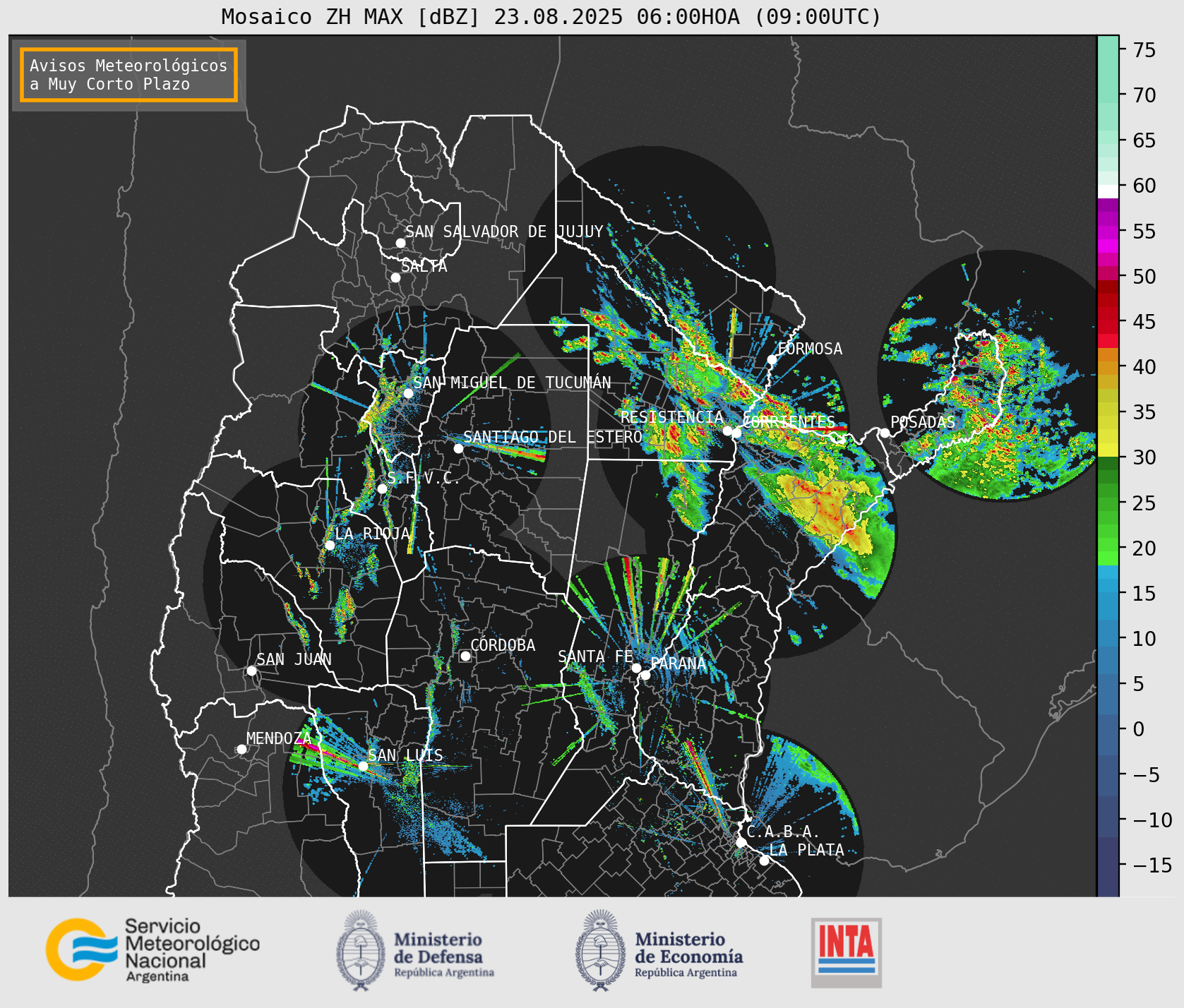The image size is (1184, 1008).
Task: Click the 0 value on the dBZ scale
Action: pos(1138,729)
